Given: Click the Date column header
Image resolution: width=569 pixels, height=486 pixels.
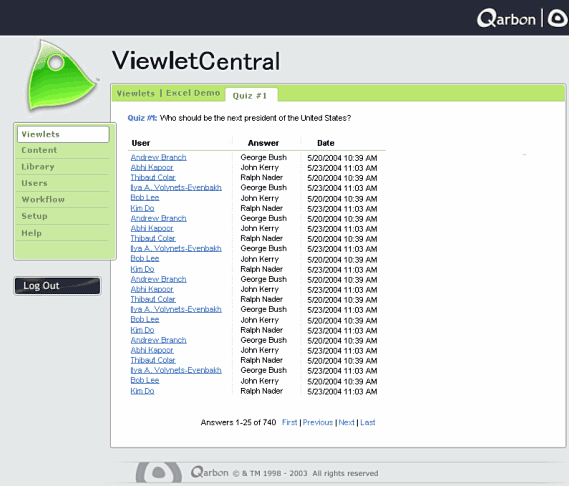Looking at the screenshot, I should tap(326, 143).
